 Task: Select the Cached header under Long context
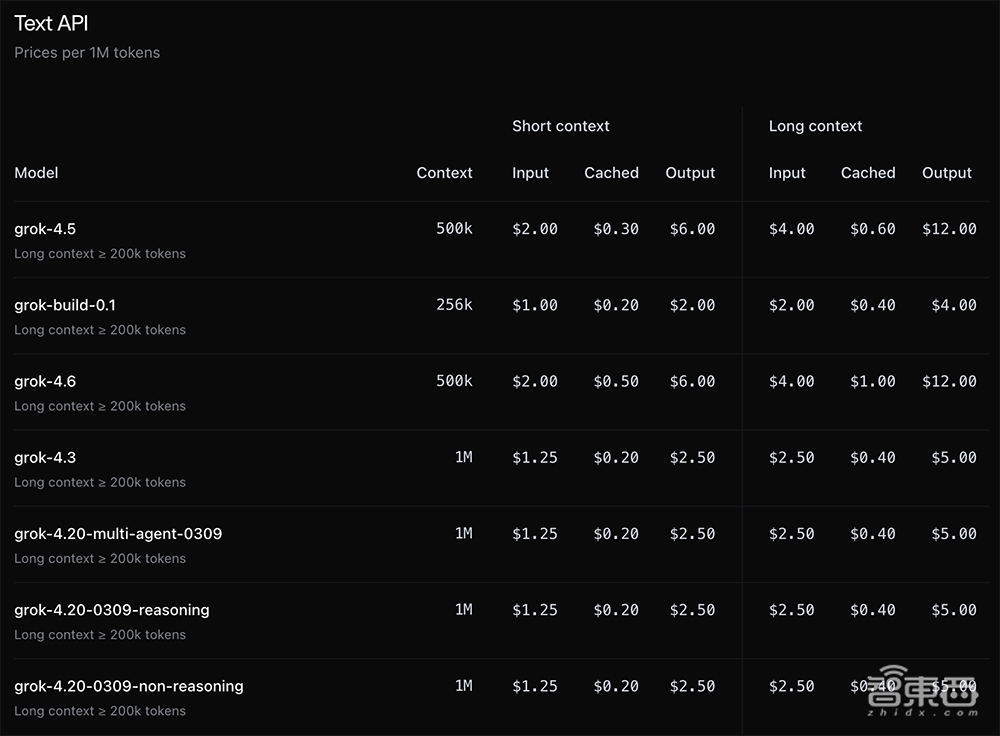click(x=868, y=173)
